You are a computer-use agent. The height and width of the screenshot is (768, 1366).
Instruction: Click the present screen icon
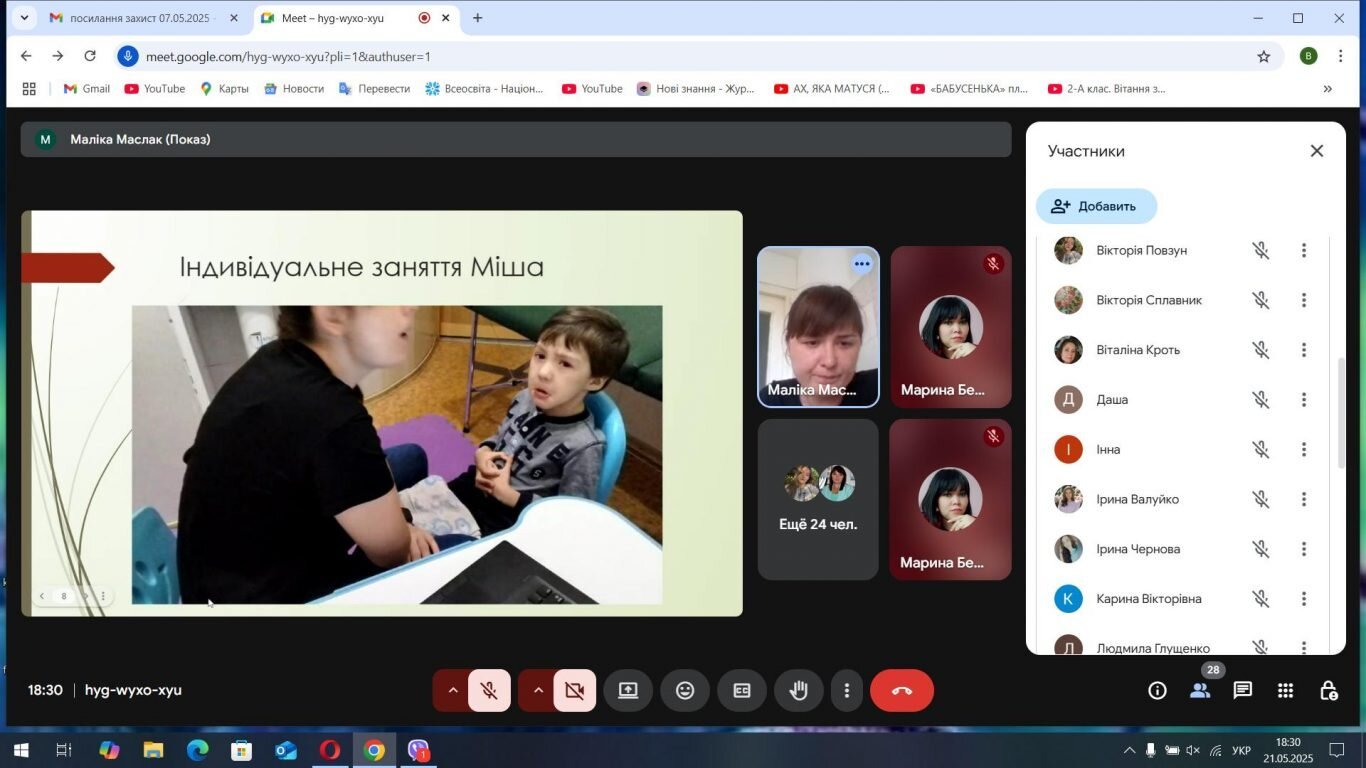pyautogui.click(x=628, y=690)
